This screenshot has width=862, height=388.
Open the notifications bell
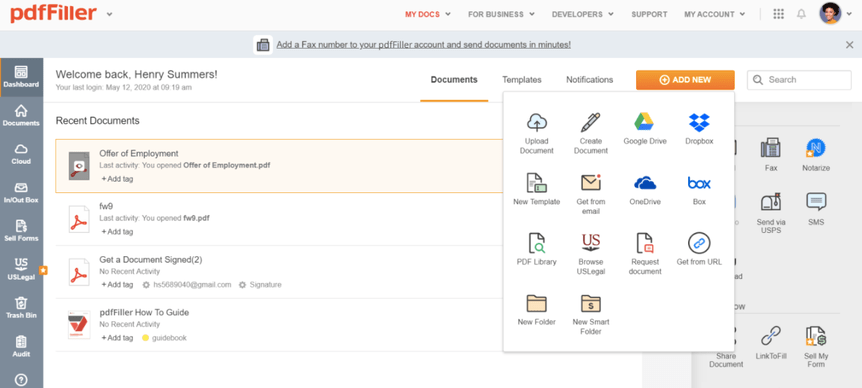click(x=802, y=14)
